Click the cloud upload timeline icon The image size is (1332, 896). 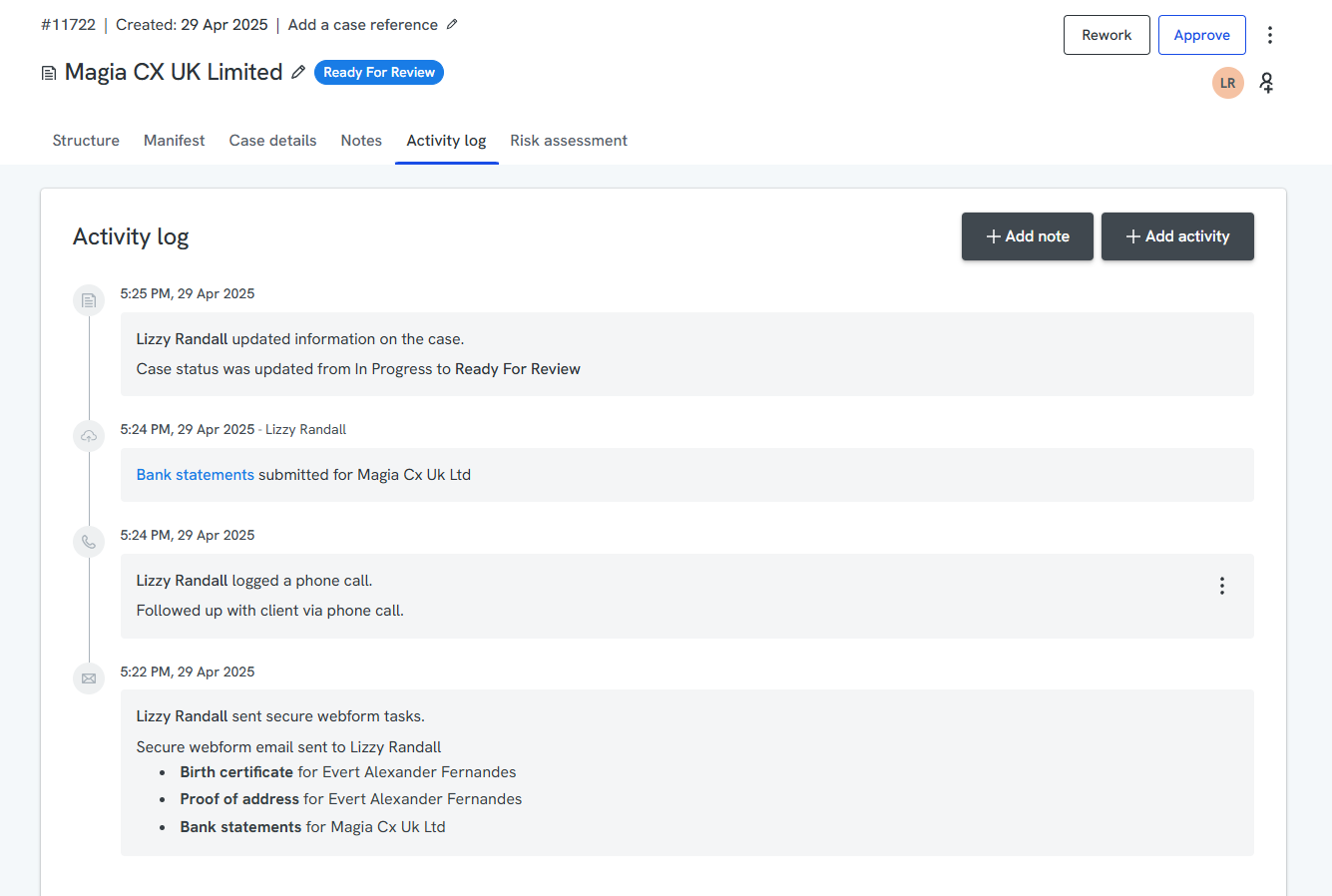89,436
